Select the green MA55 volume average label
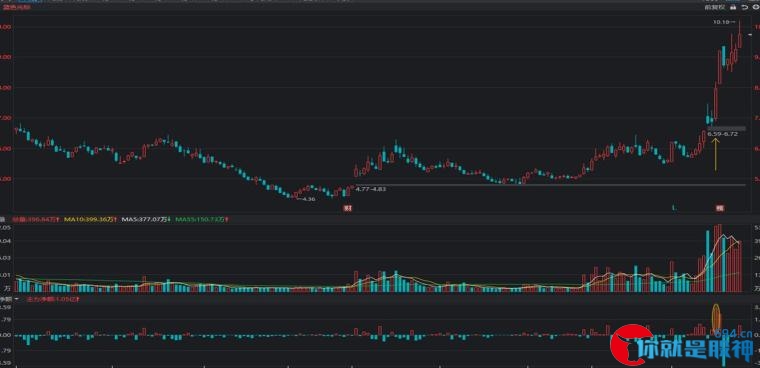This screenshot has height=368, width=760. [x=202, y=220]
